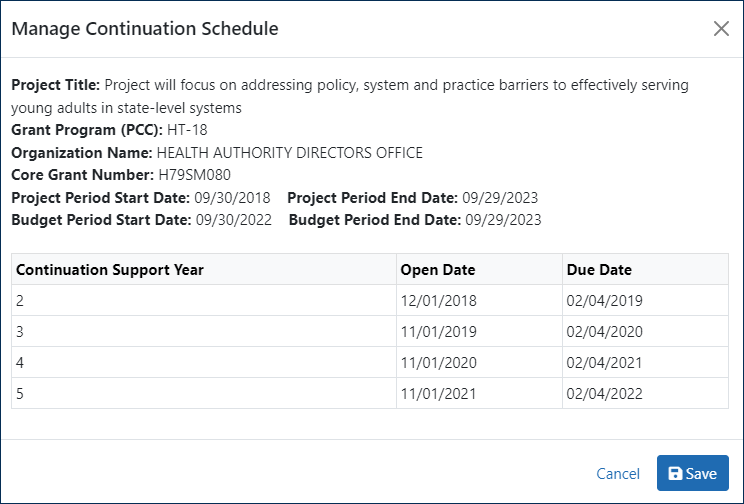This screenshot has height=504, width=744.
Task: Click budget period start date 09/30/2022
Action: point(234,220)
